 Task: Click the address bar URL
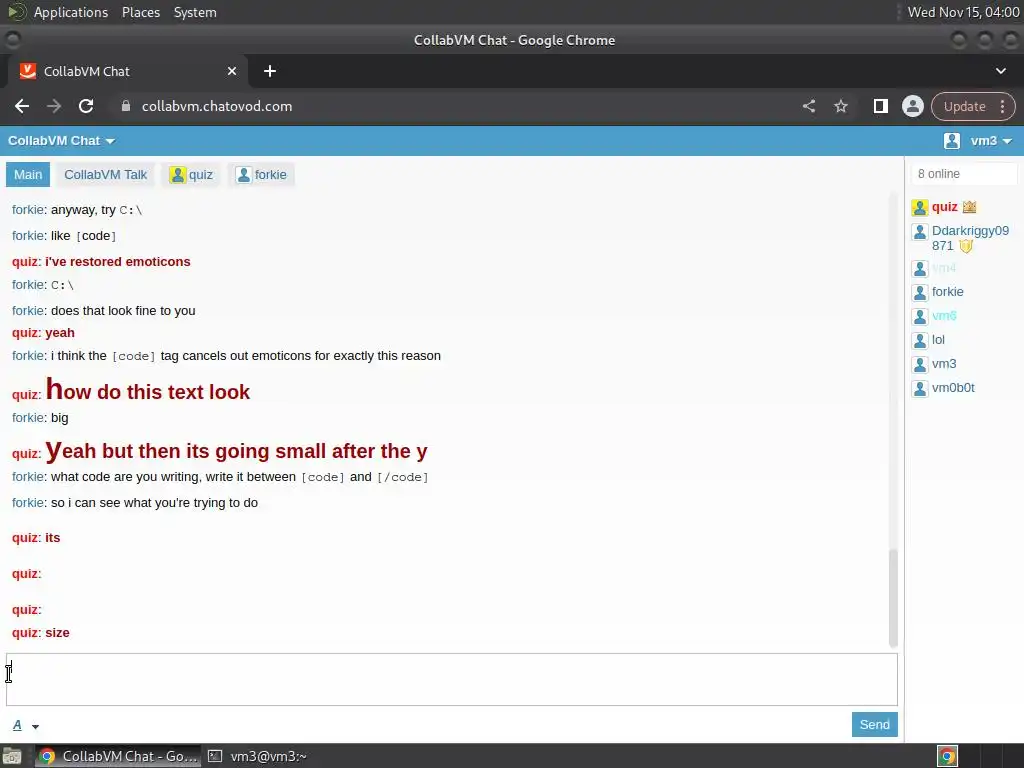pos(217,106)
